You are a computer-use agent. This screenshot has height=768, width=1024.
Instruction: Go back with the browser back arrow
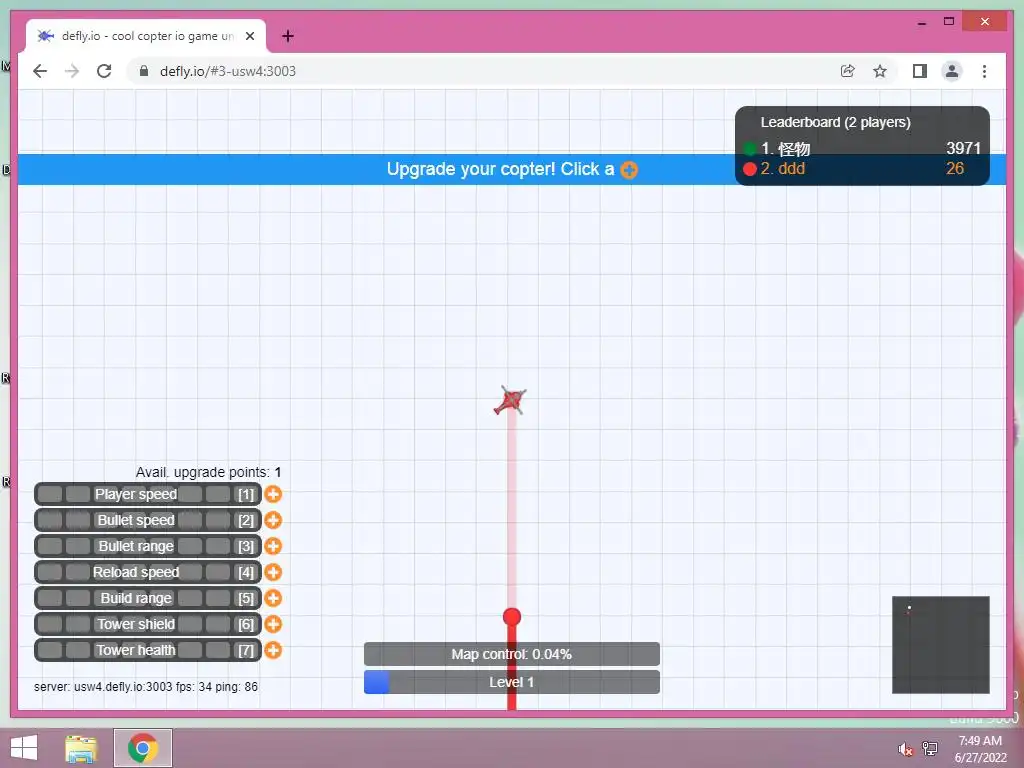click(x=40, y=71)
